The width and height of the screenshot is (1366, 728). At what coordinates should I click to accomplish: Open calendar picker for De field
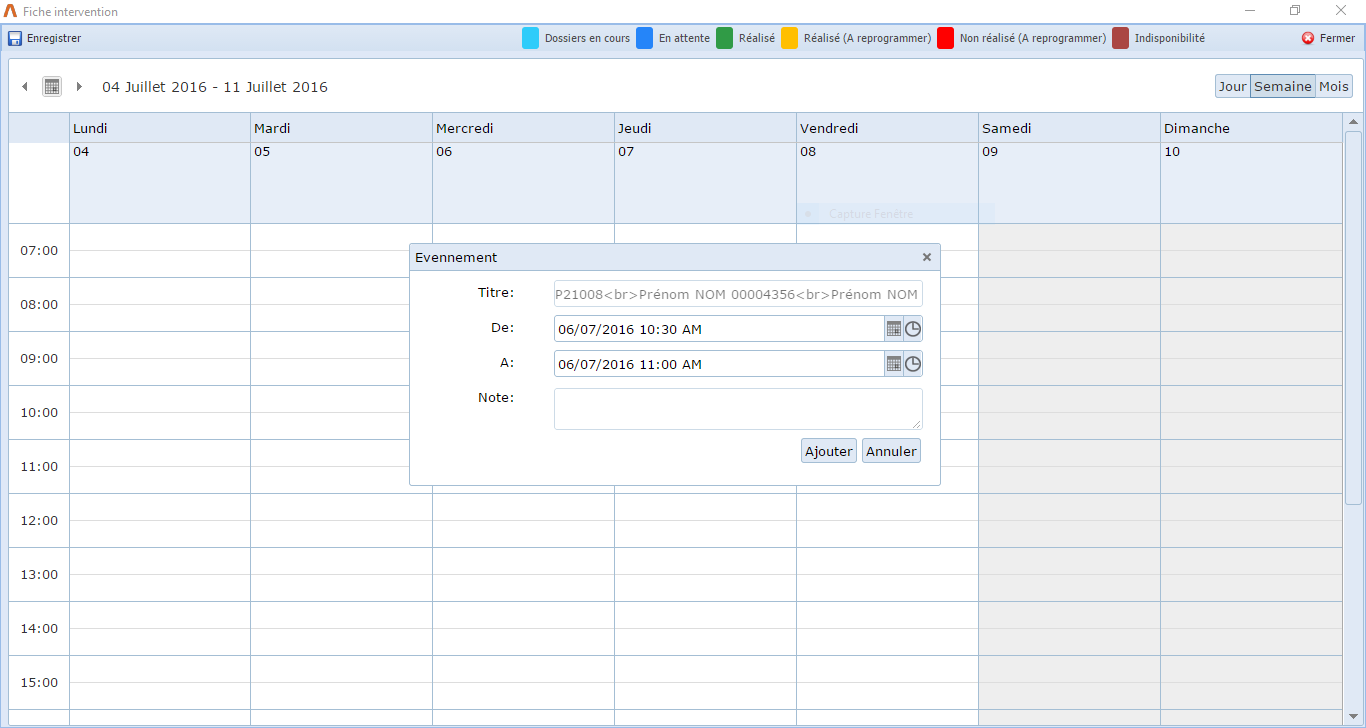(x=894, y=329)
